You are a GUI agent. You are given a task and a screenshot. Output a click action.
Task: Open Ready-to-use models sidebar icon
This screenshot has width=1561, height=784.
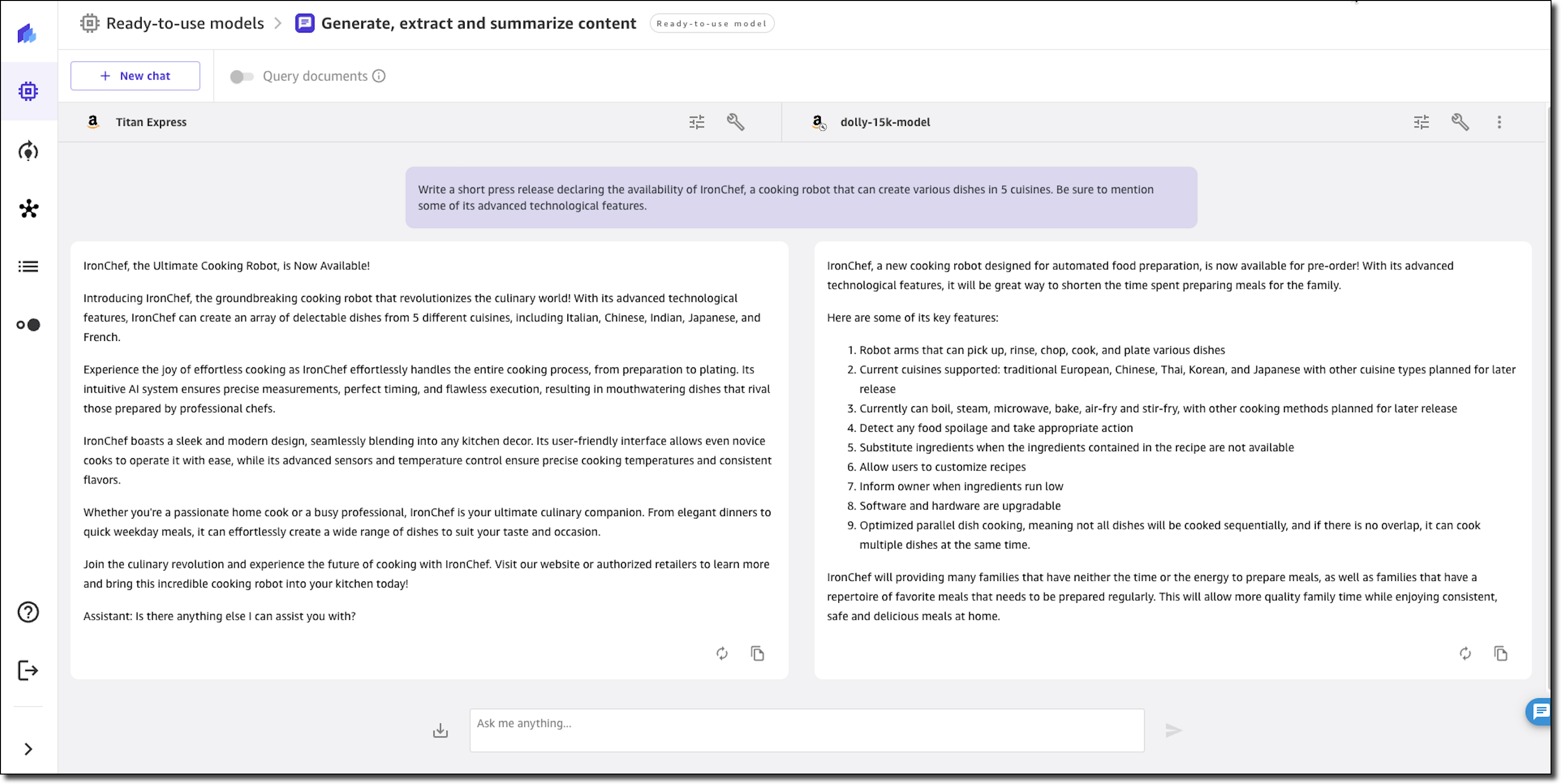[28, 91]
